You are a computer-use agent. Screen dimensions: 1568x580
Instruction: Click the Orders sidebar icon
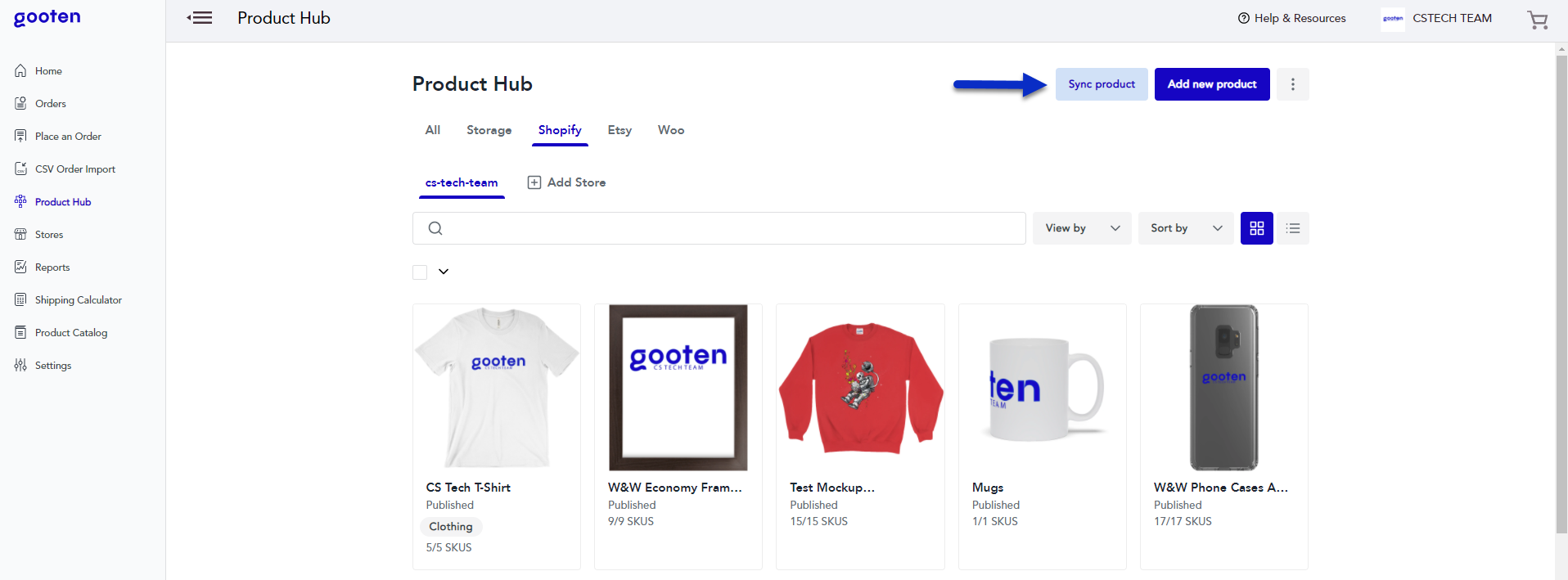point(20,103)
